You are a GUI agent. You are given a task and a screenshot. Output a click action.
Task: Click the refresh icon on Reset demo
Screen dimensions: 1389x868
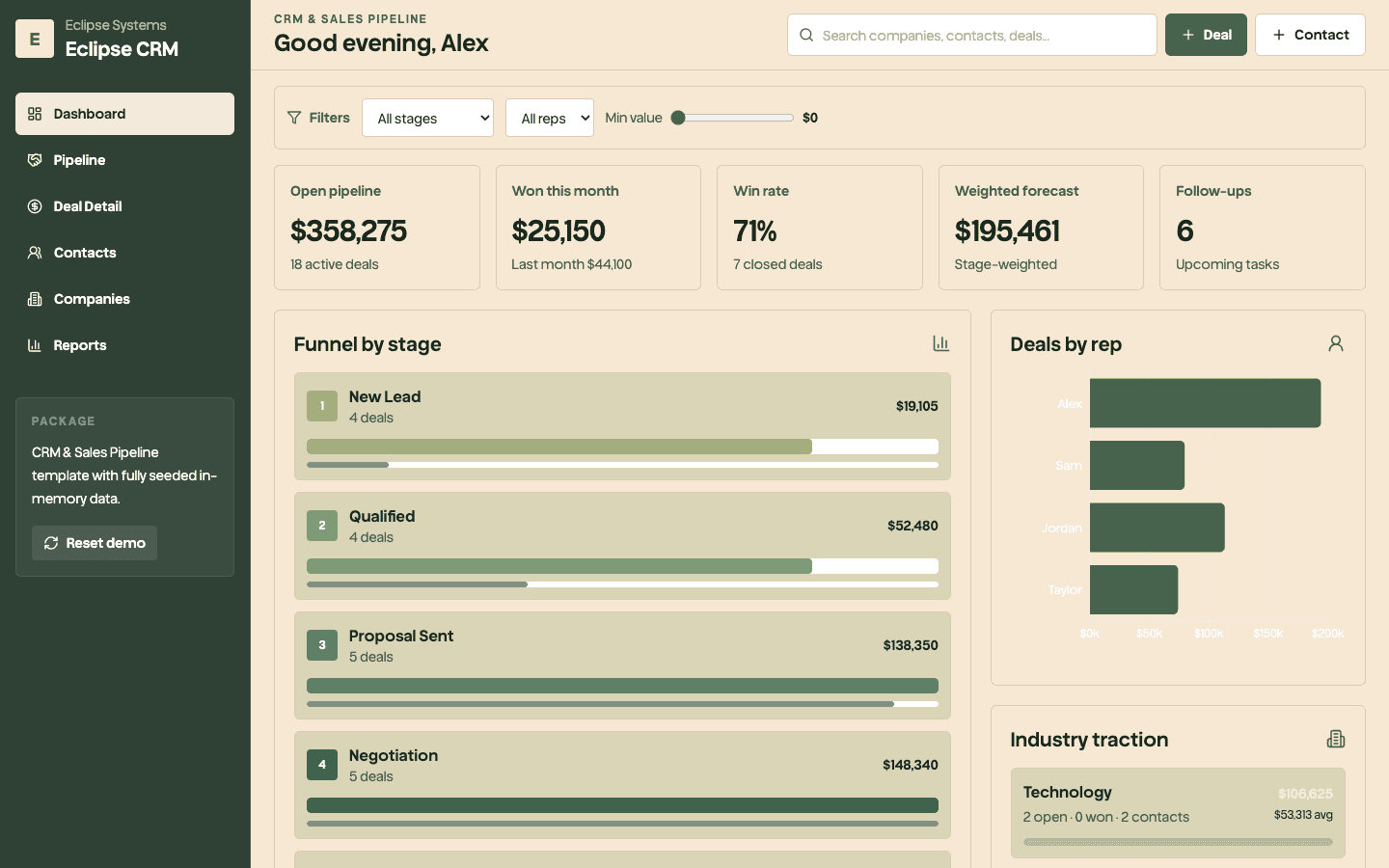51,543
